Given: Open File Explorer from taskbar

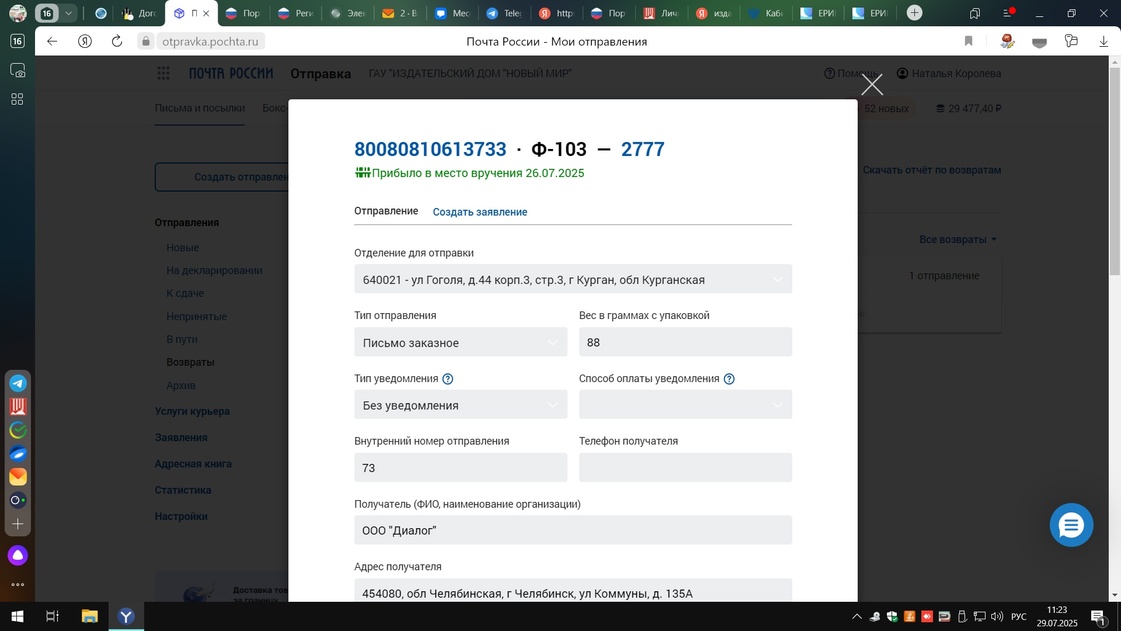Looking at the screenshot, I should coord(89,616).
